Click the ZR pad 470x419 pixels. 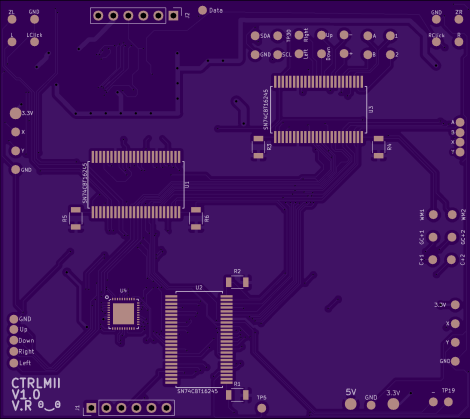pyautogui.click(x=459, y=19)
